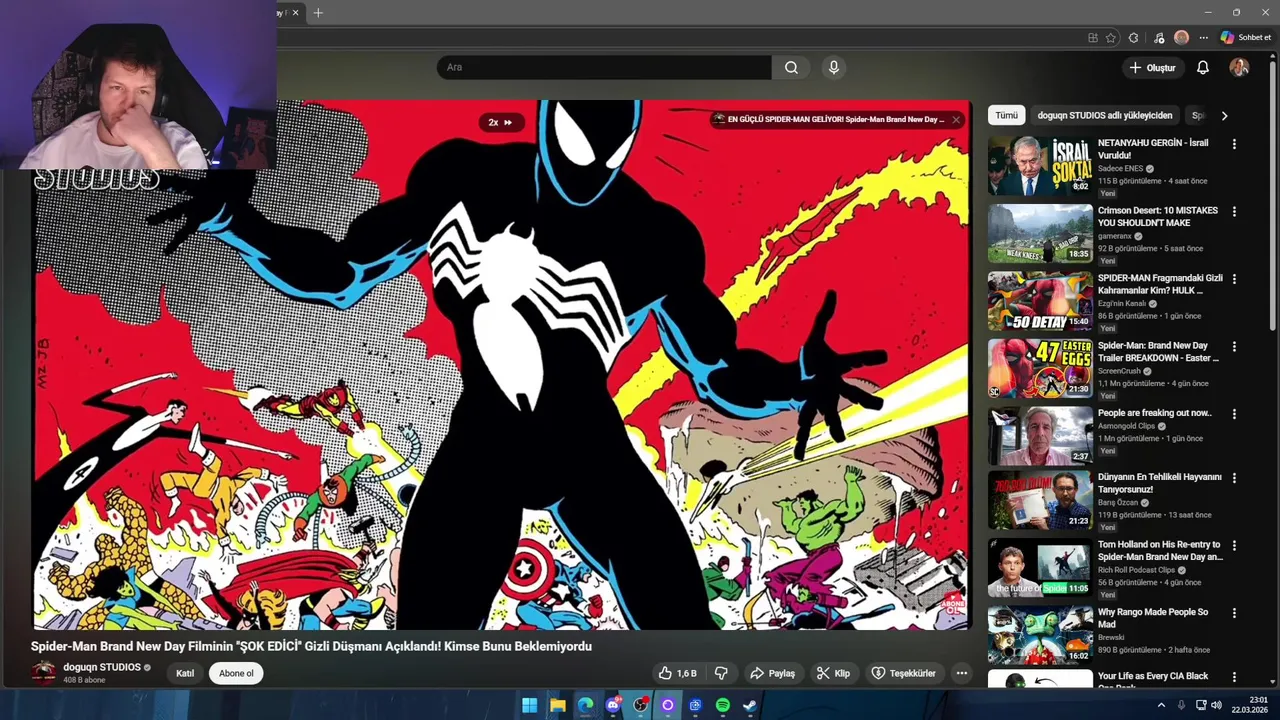
Task: Click the Sohbet et Copilot button
Action: [1245, 38]
